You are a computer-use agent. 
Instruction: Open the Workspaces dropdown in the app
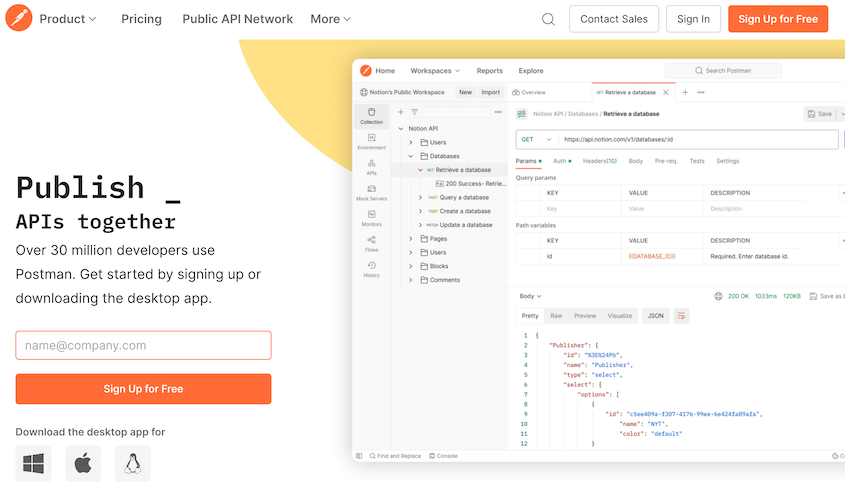click(x=435, y=71)
